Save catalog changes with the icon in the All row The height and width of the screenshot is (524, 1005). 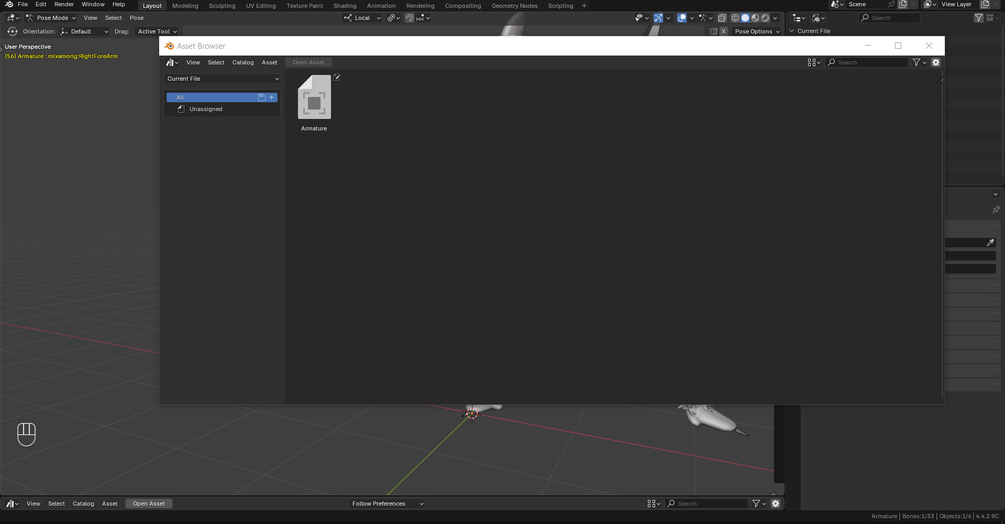[x=262, y=97]
